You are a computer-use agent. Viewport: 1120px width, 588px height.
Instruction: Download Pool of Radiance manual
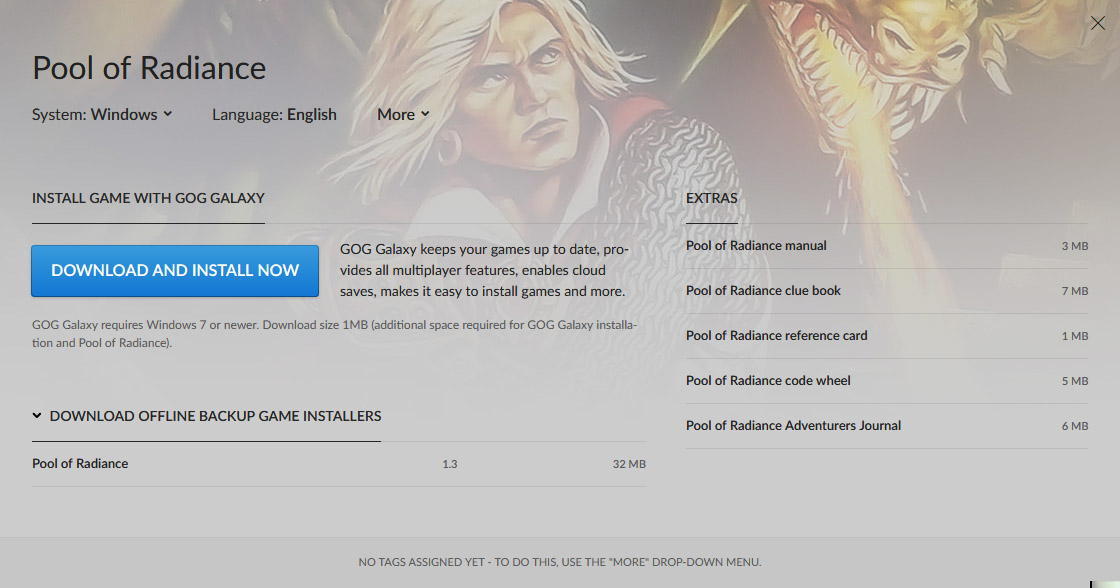tap(886, 246)
